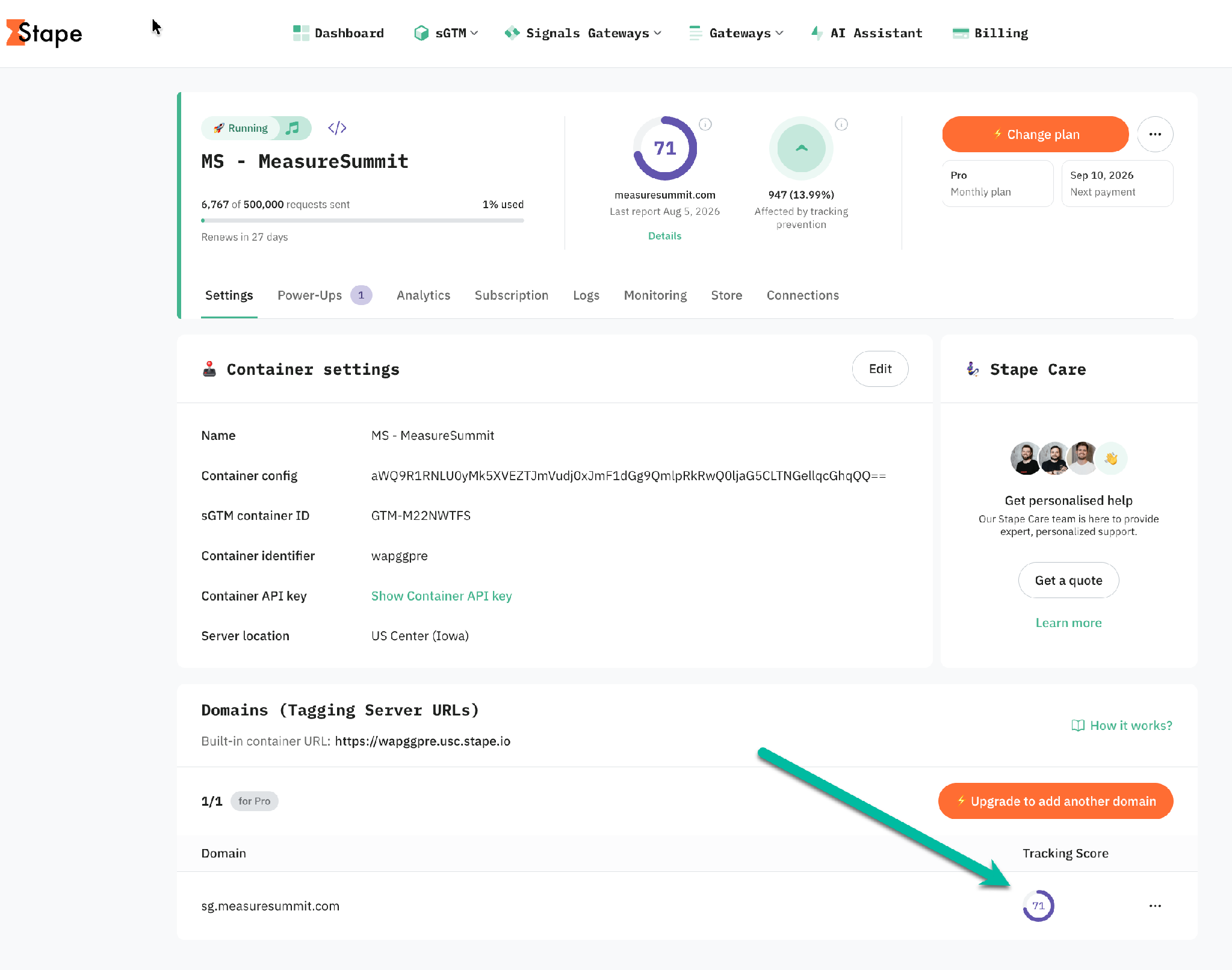Click the Pro Monthly plan card

tap(997, 184)
